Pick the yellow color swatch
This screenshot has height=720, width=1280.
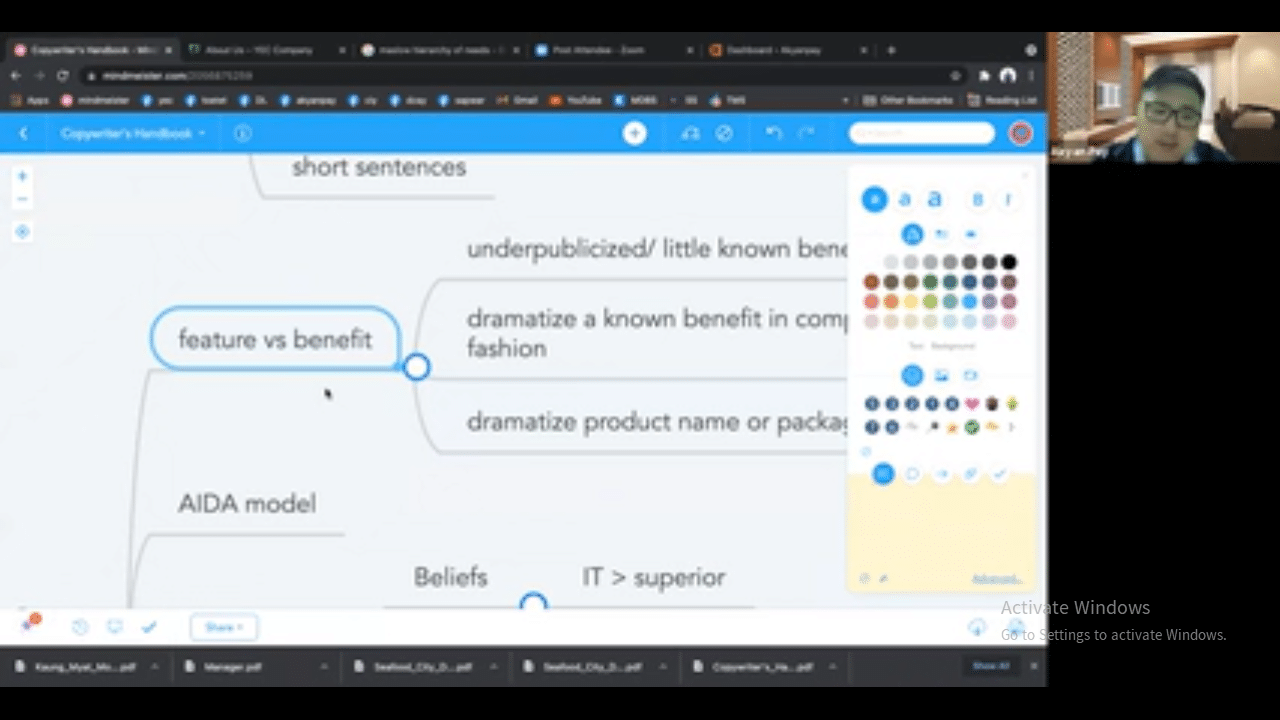pos(911,302)
